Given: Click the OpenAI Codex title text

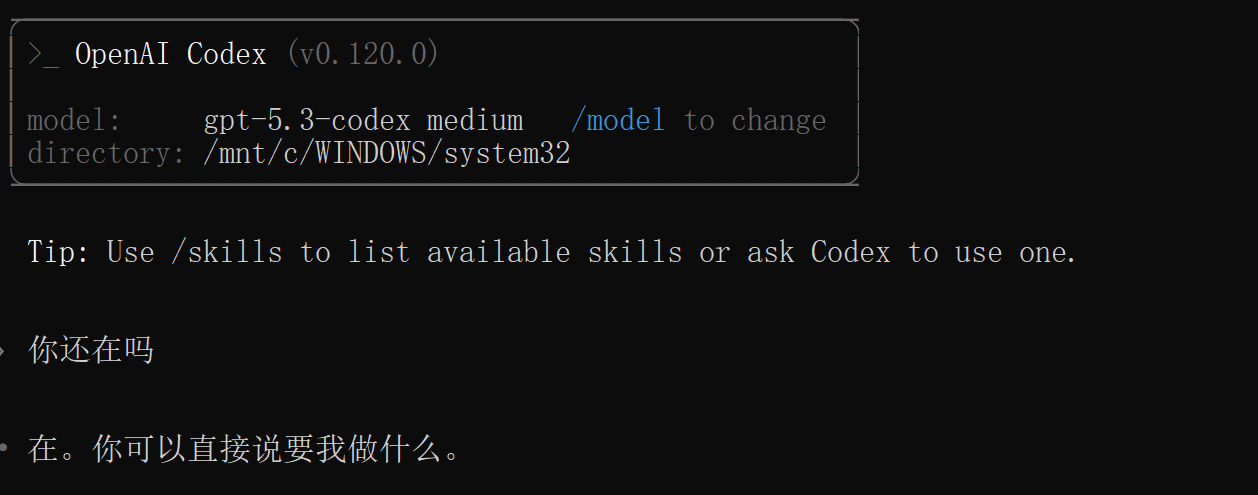Looking at the screenshot, I should [x=171, y=54].
